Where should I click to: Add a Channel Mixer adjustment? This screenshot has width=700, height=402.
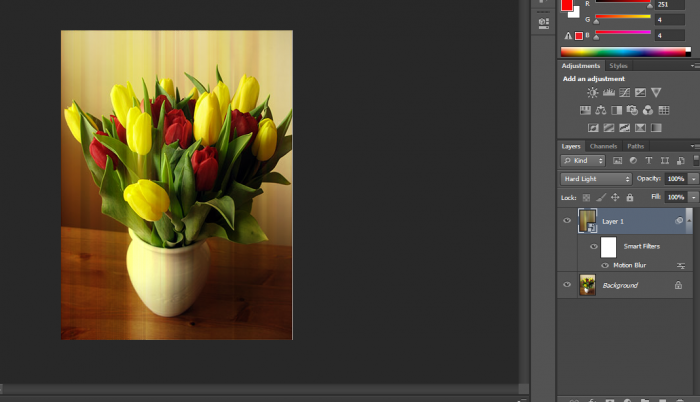click(647, 110)
